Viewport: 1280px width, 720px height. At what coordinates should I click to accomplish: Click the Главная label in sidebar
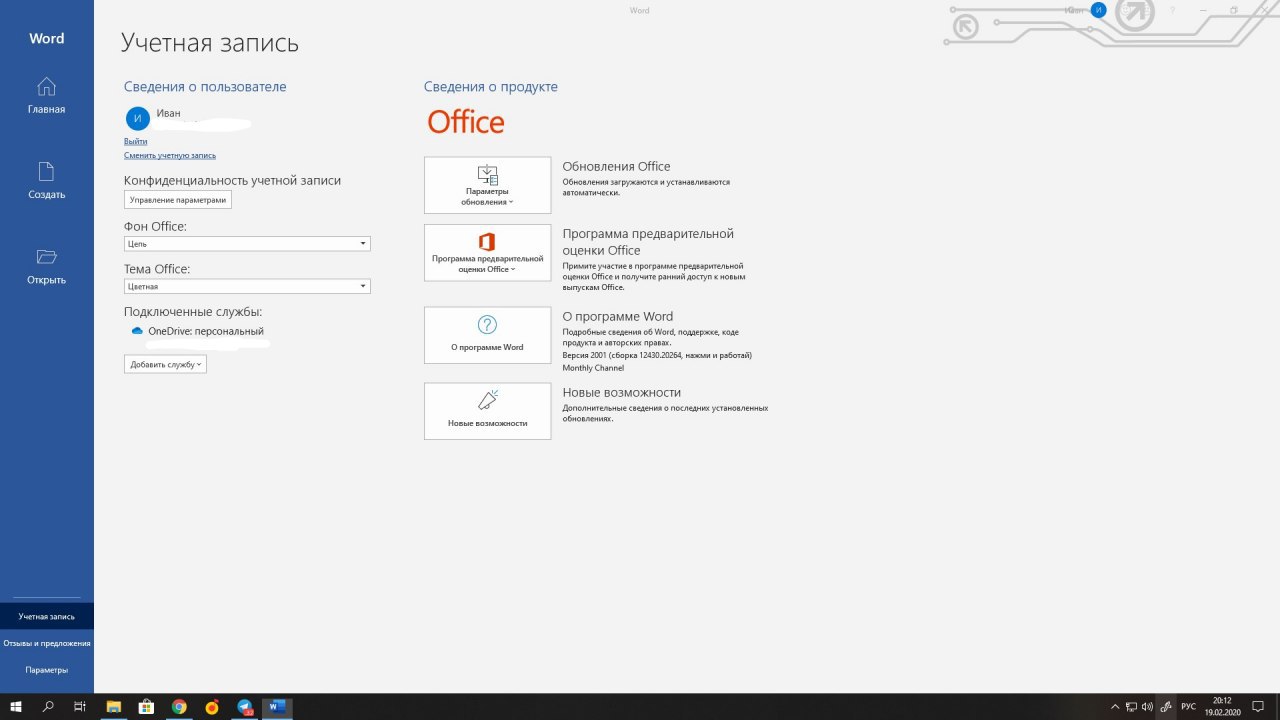click(x=46, y=109)
